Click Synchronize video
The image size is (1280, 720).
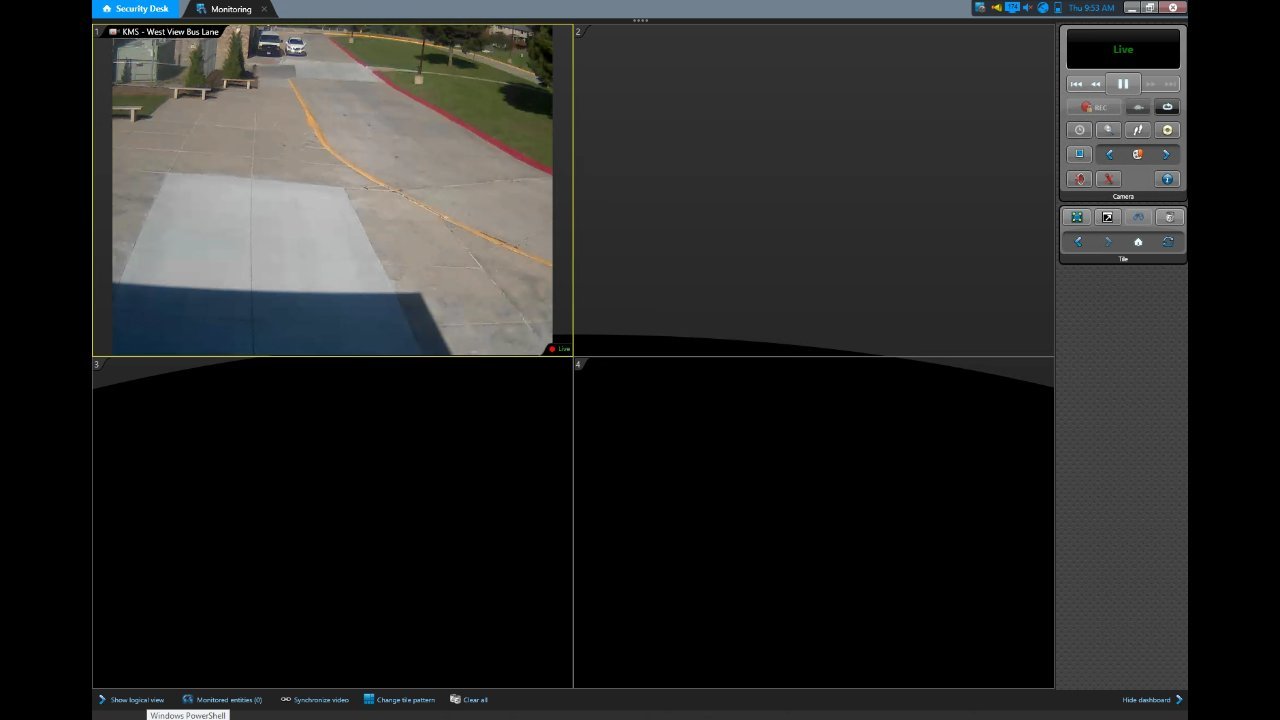[x=315, y=700]
